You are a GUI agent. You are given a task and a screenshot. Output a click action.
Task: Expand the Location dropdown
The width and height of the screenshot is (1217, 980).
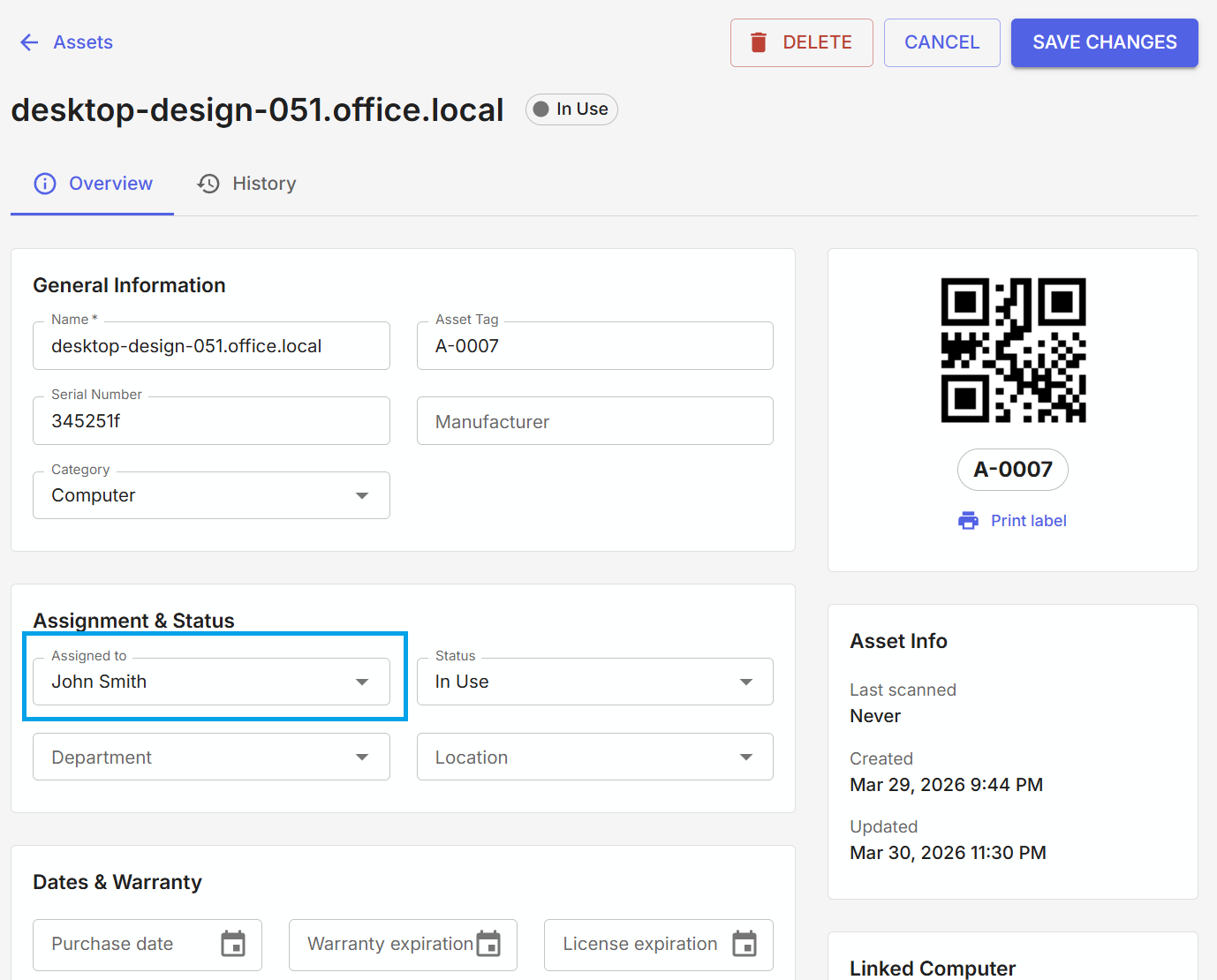pyautogui.click(x=594, y=757)
